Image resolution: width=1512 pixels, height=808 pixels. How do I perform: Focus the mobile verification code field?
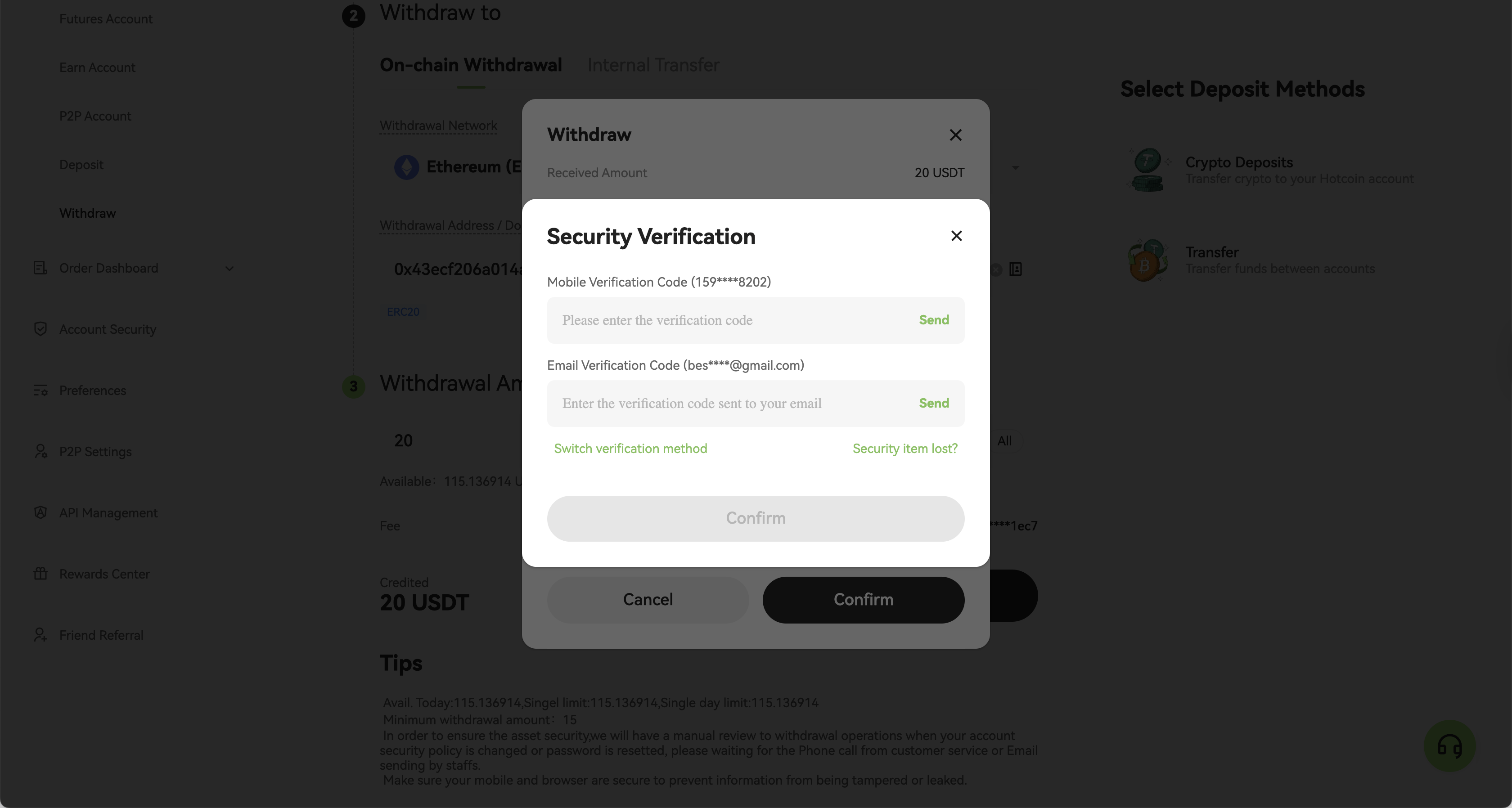(728, 320)
